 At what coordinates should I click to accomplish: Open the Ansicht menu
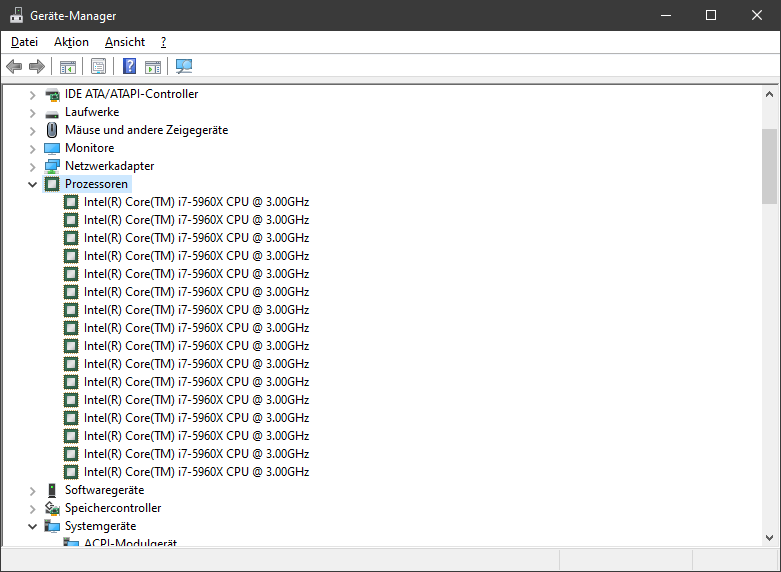(x=125, y=42)
